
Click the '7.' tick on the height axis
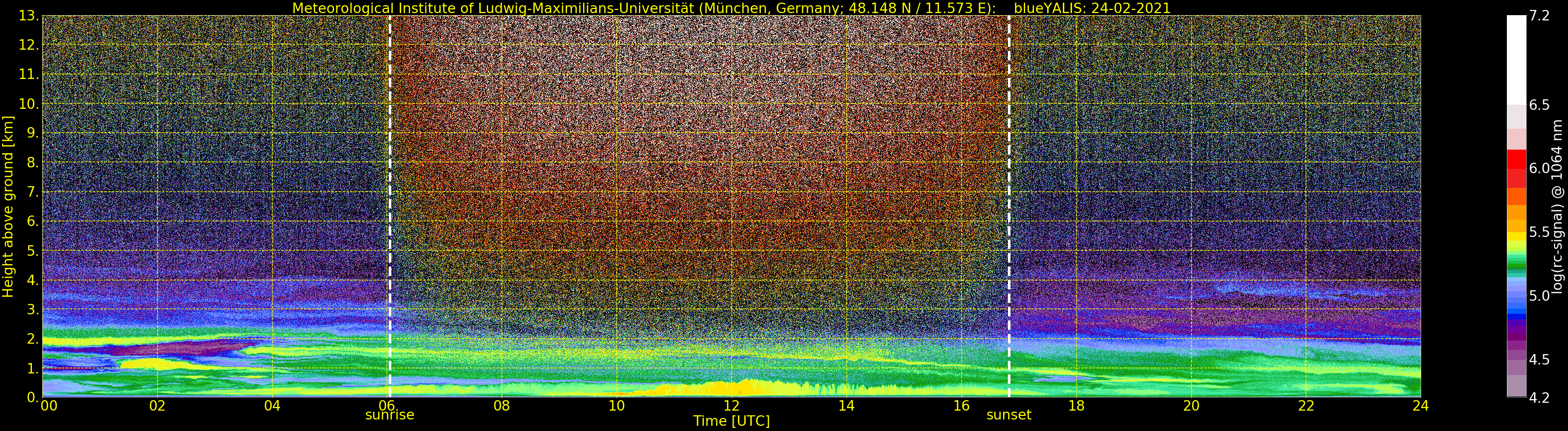[x=33, y=192]
